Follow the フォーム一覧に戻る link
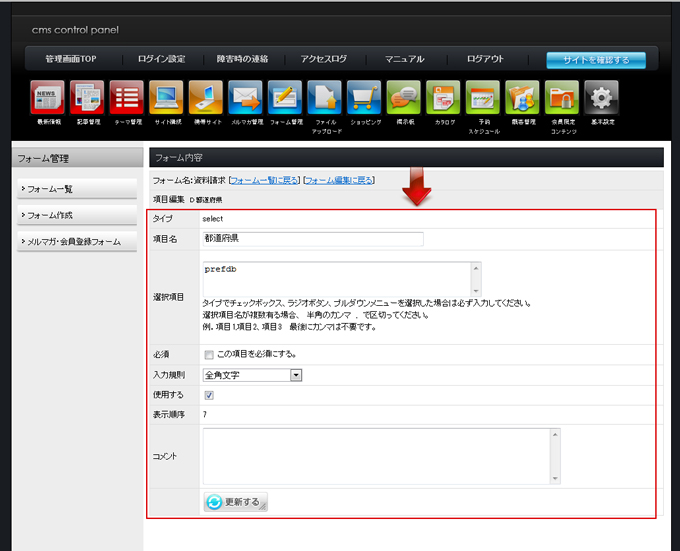This screenshot has width=680, height=551. click(264, 180)
